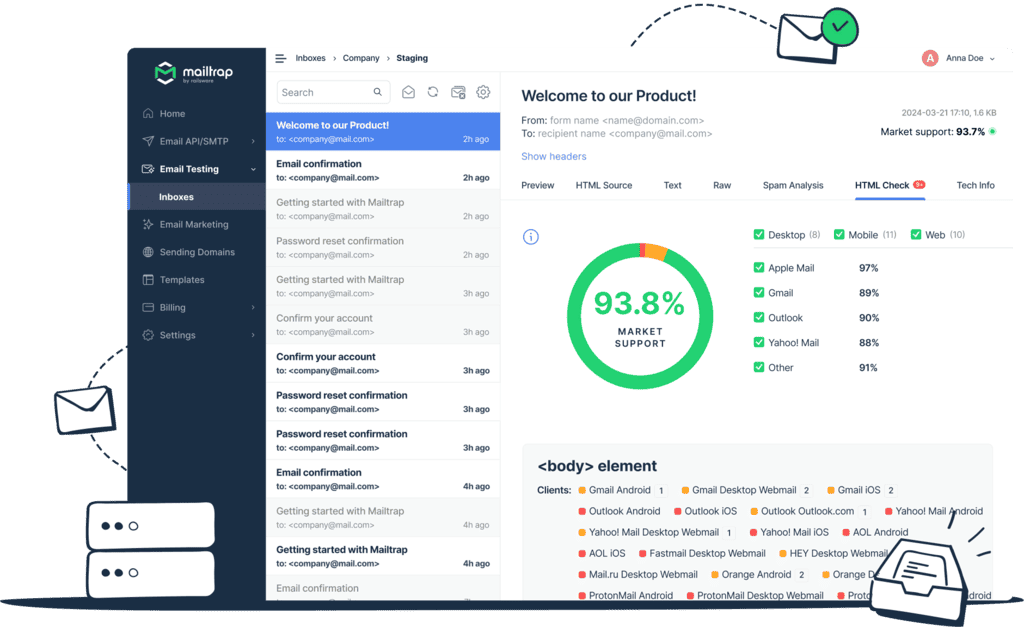Collapse the Email Testing section chevron
The width and height of the screenshot is (1024, 627).
pyautogui.click(x=253, y=169)
